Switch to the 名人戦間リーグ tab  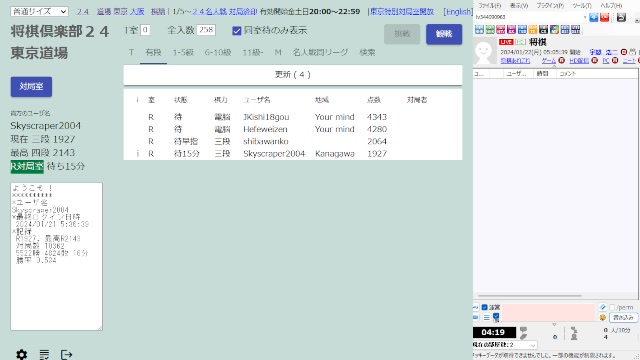pyautogui.click(x=320, y=52)
